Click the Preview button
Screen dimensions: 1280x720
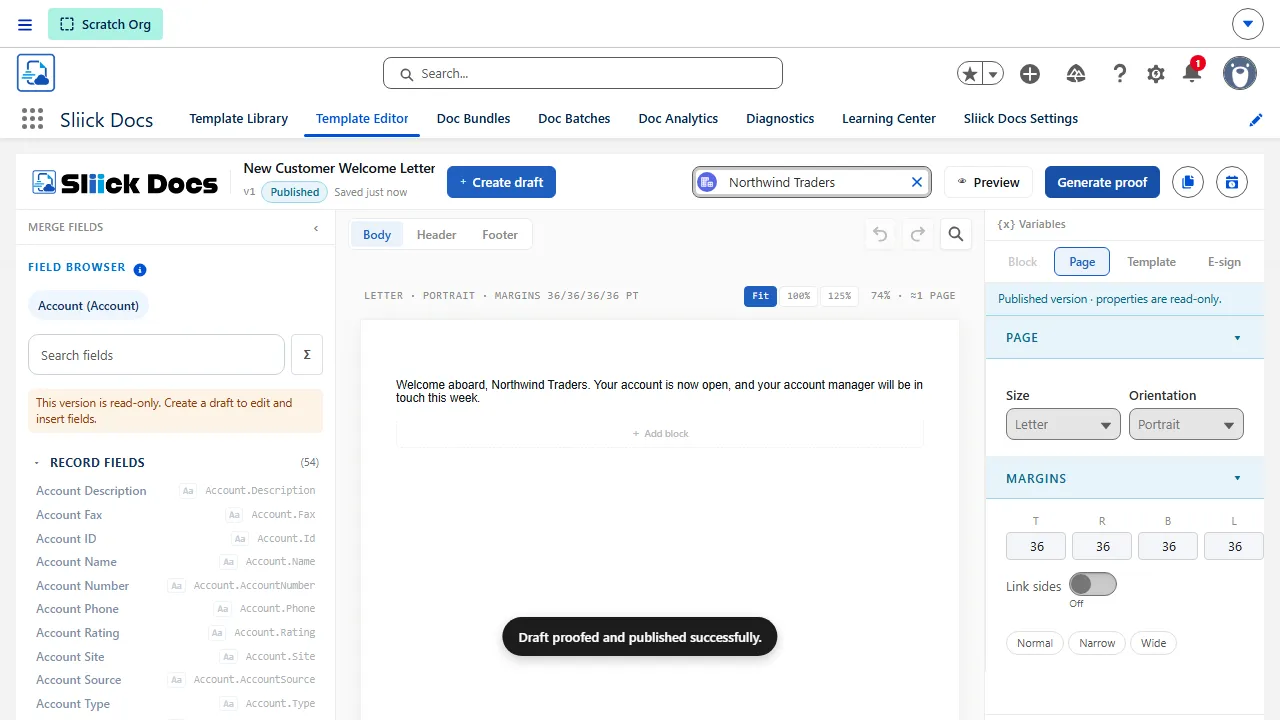pyautogui.click(x=988, y=182)
